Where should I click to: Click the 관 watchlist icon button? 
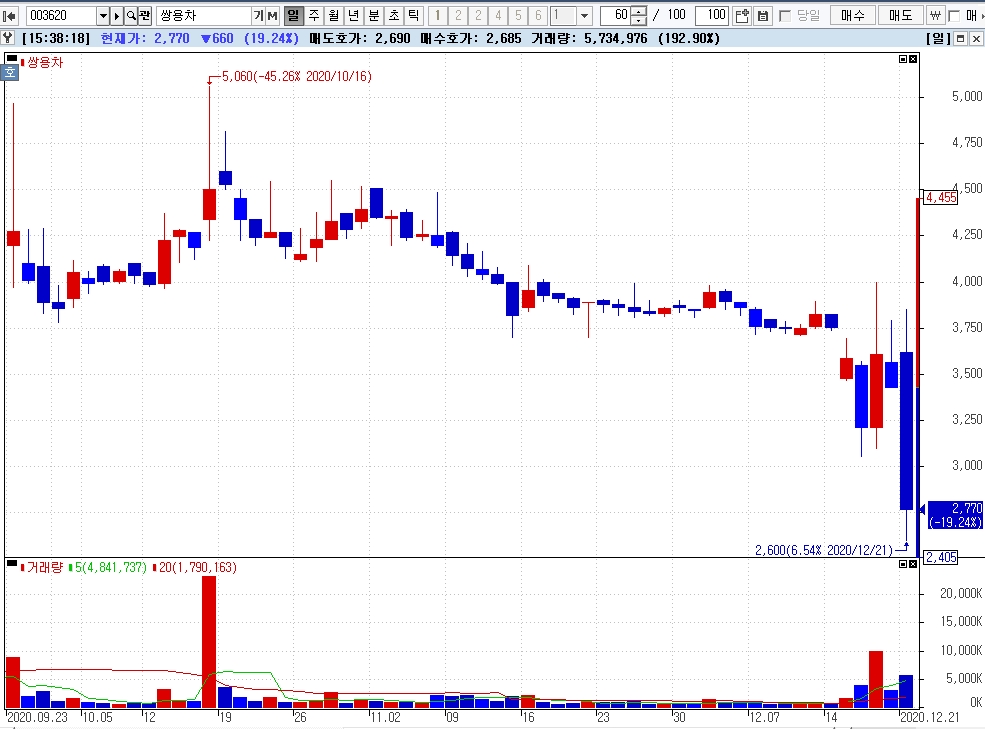[x=145, y=15]
